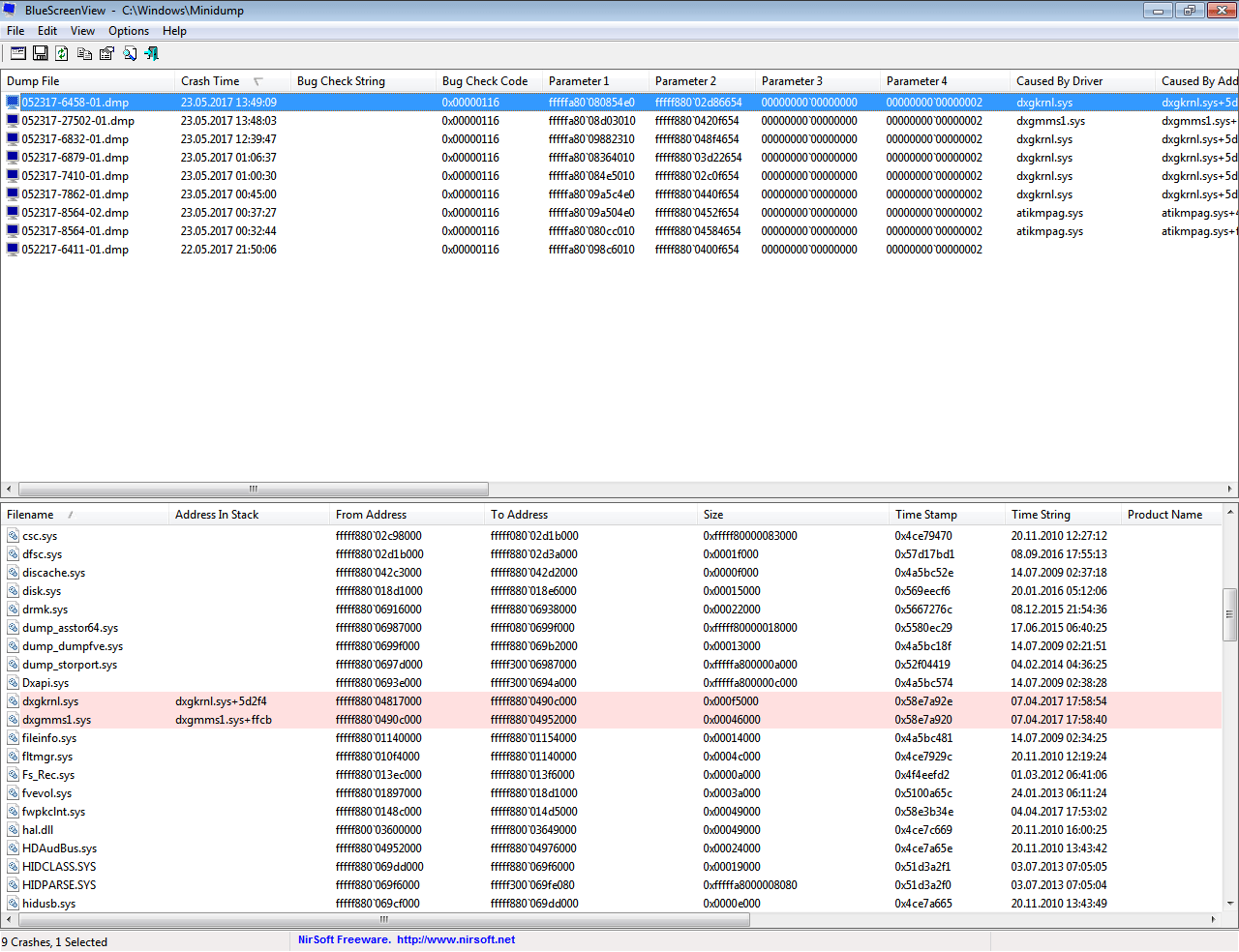Click the Exit door toolbar icon
The width and height of the screenshot is (1239, 952).
click(x=152, y=53)
